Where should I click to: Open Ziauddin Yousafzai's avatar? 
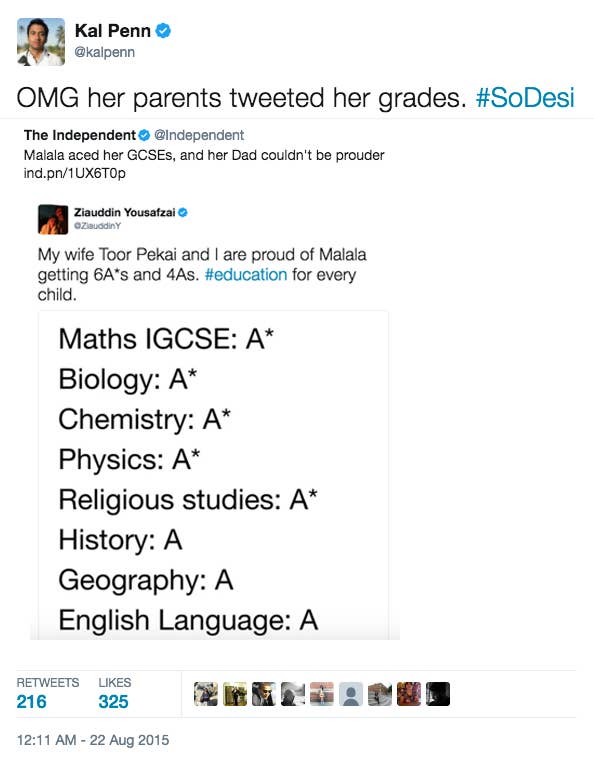pyautogui.click(x=53, y=219)
